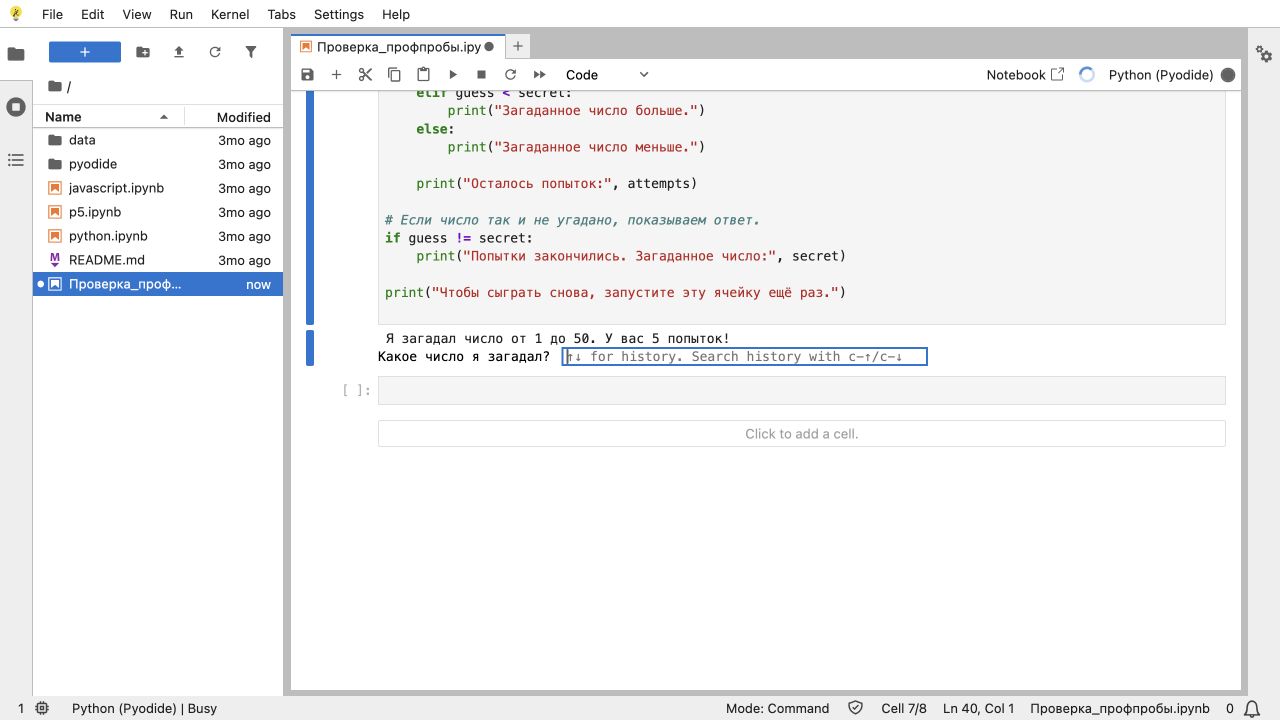Paste cell from clipboard
Screen dimensions: 1280x720
(x=423, y=75)
